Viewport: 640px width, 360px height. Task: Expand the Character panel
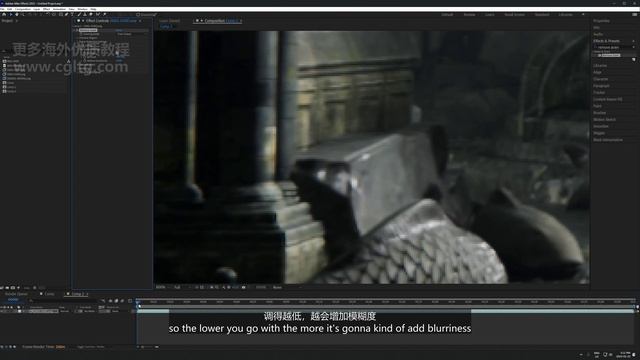[x=600, y=79]
